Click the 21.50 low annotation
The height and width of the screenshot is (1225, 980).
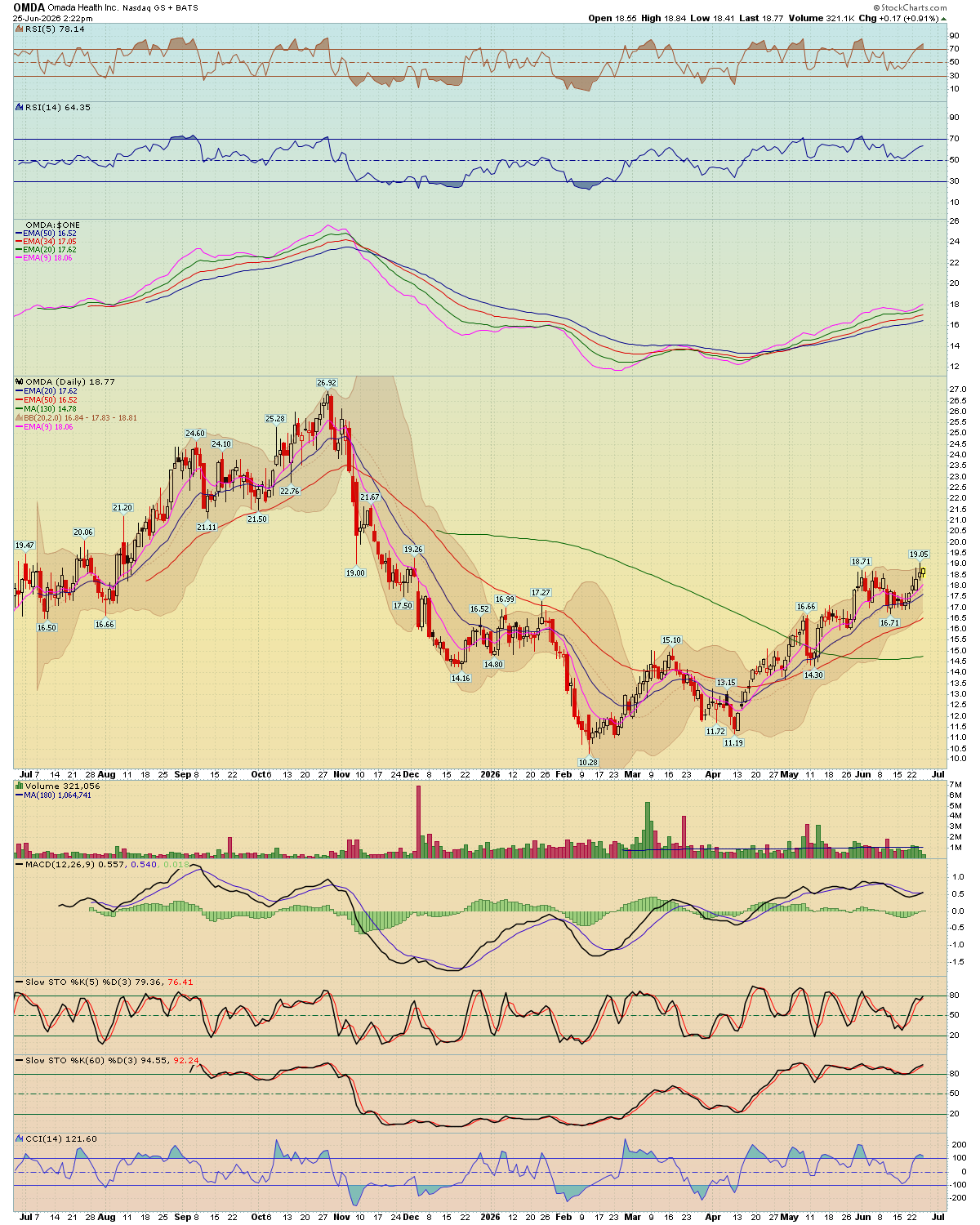click(257, 519)
